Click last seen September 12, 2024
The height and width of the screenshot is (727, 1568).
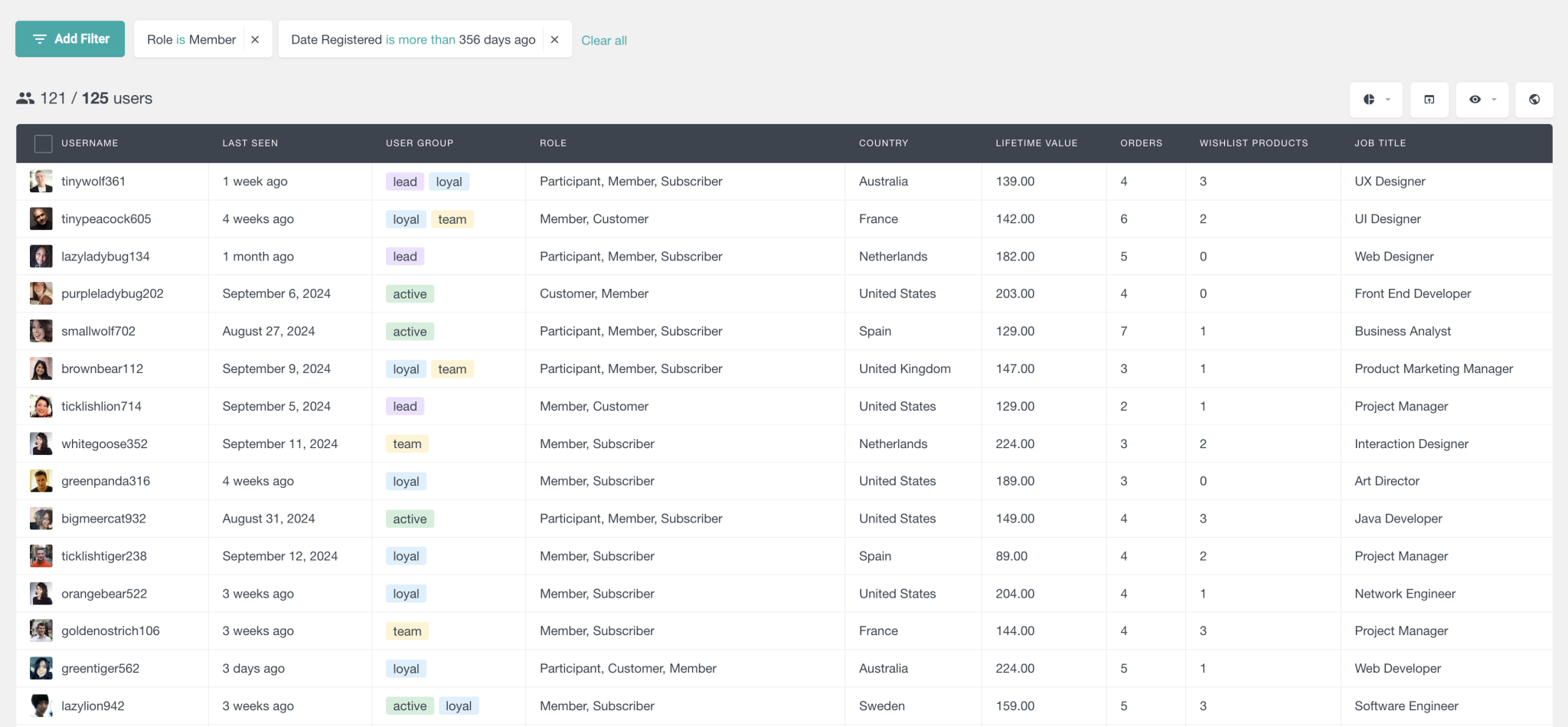(x=280, y=556)
